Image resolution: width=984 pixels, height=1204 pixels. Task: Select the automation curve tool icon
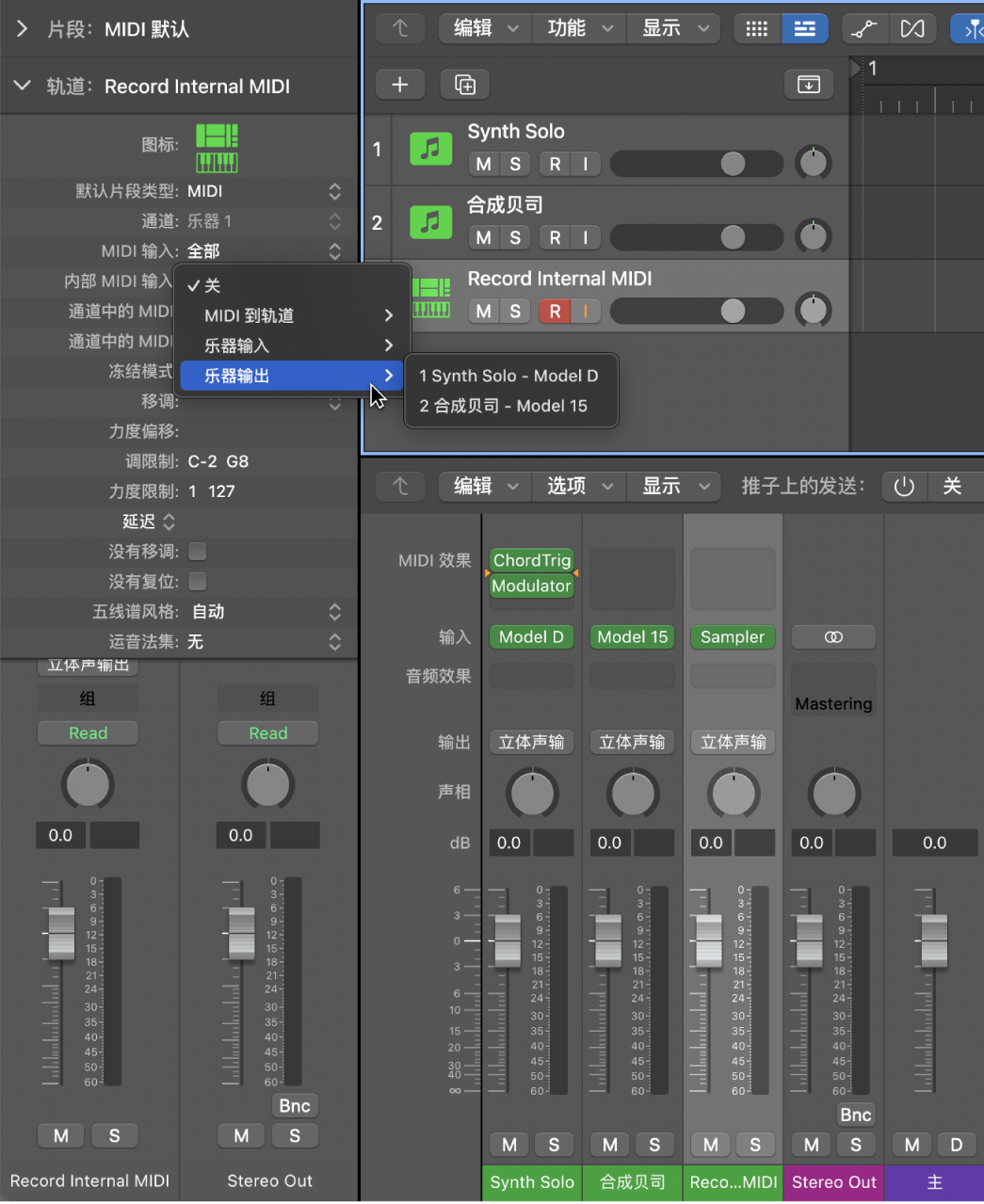pos(863,28)
